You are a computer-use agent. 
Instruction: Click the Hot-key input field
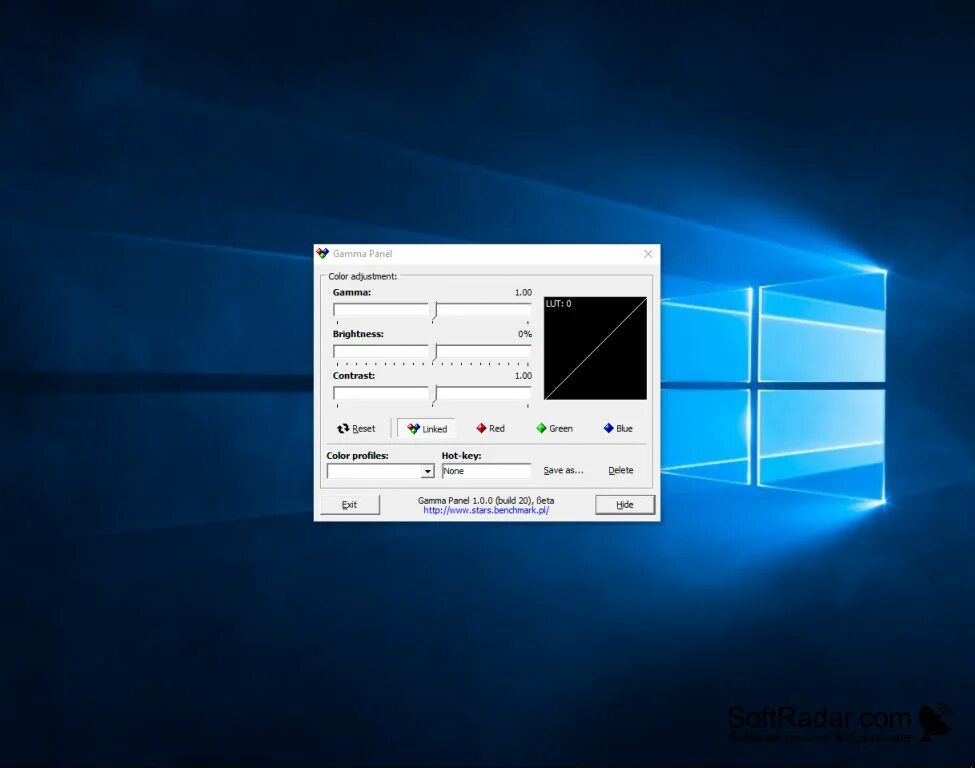pos(486,471)
